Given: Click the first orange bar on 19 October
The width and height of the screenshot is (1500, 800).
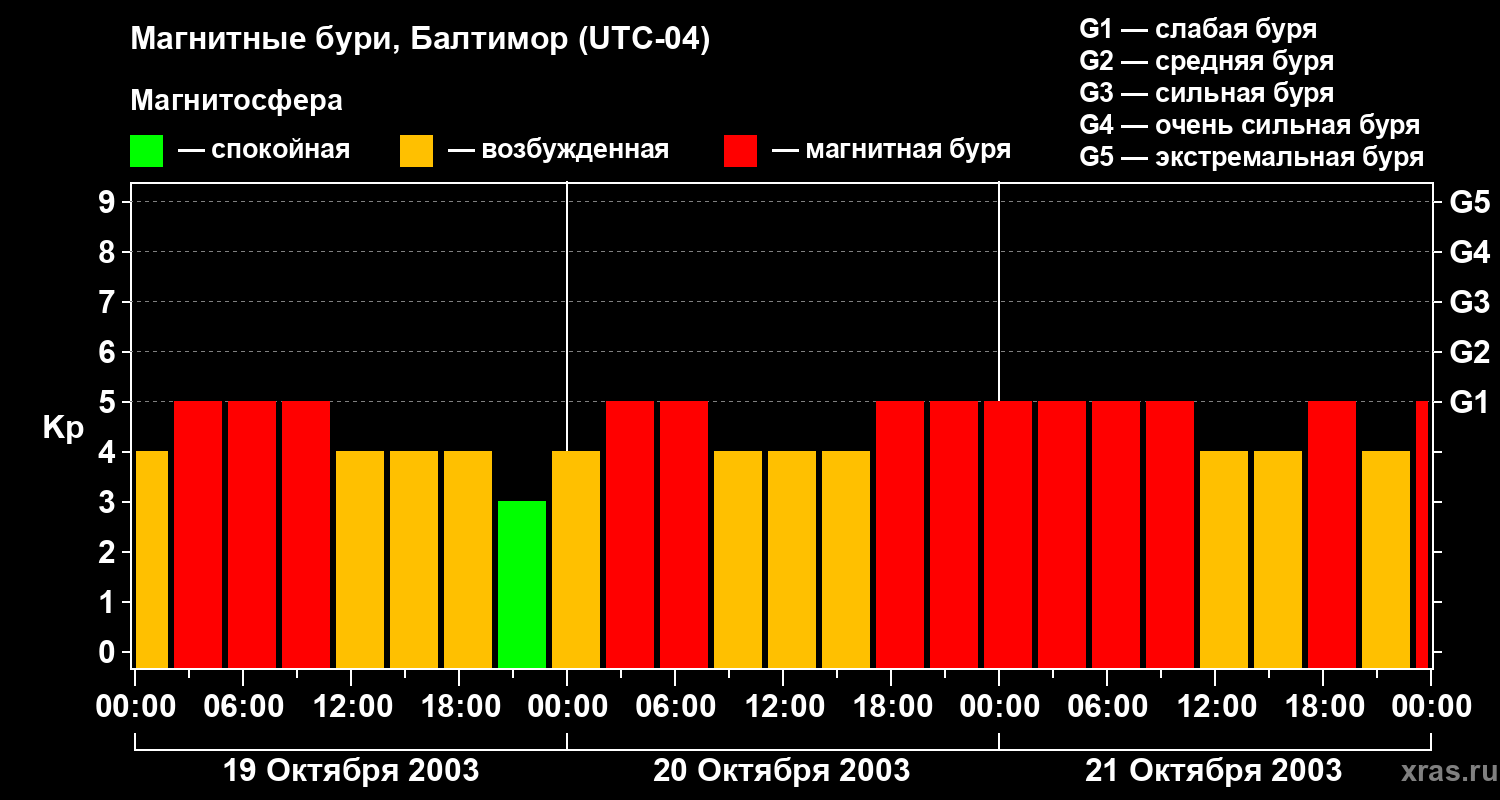Looking at the screenshot, I should point(152,559).
